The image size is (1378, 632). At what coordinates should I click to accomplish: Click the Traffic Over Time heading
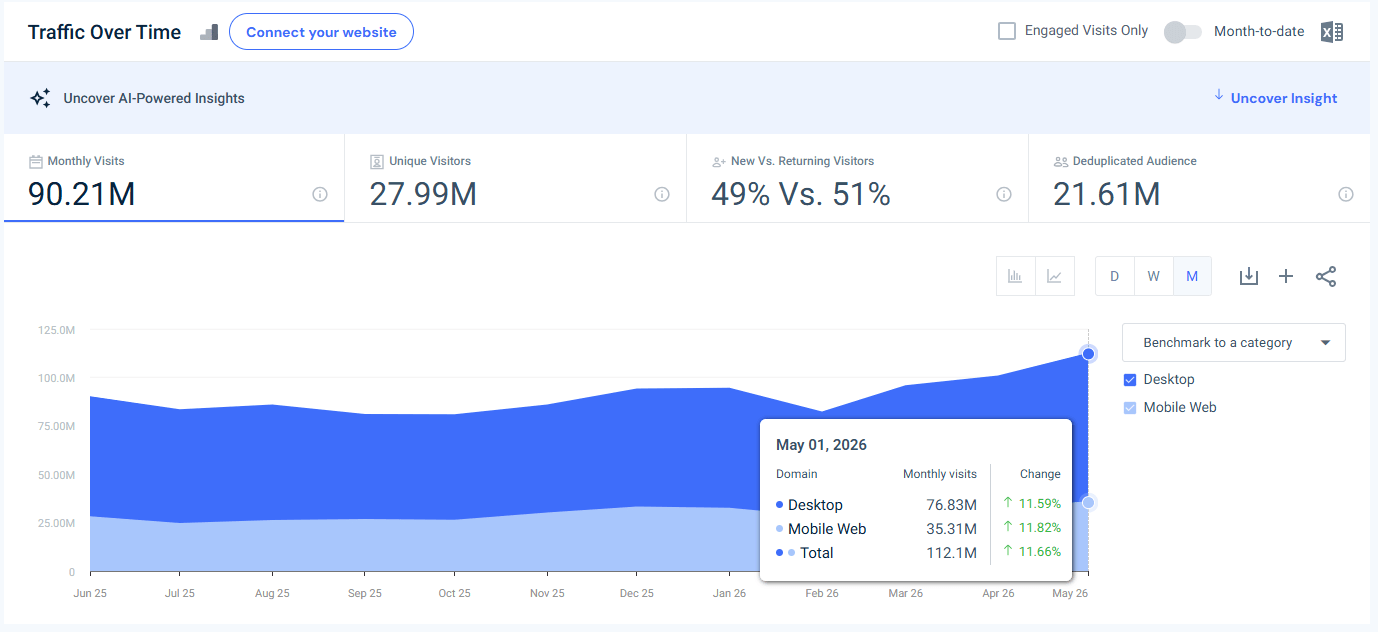tap(104, 32)
